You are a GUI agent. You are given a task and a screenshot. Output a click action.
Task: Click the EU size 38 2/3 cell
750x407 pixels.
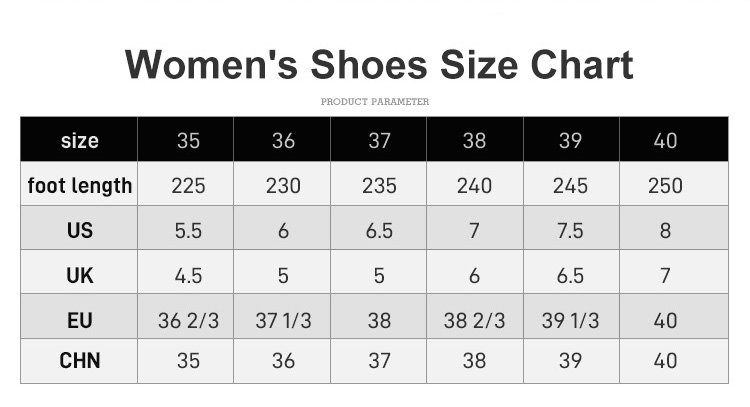474,320
